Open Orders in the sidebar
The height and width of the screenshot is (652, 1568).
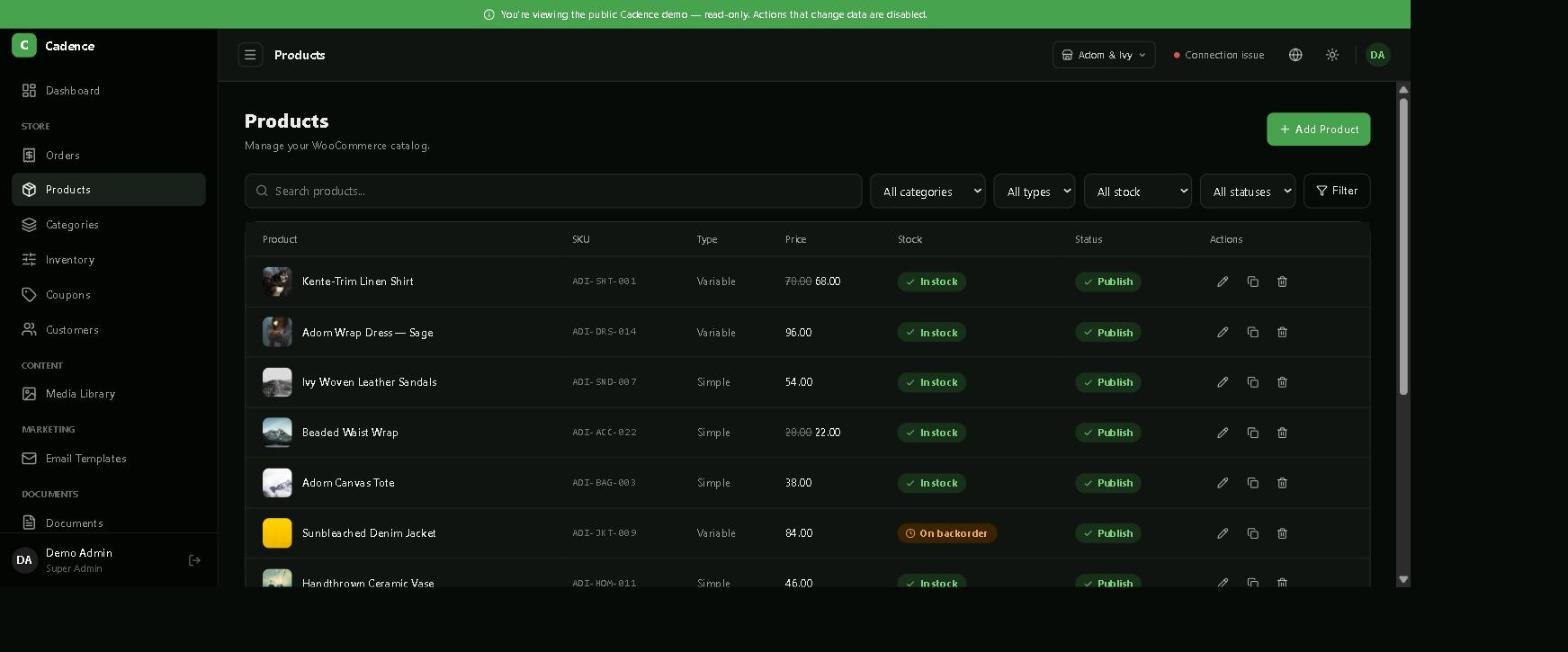tap(108, 155)
